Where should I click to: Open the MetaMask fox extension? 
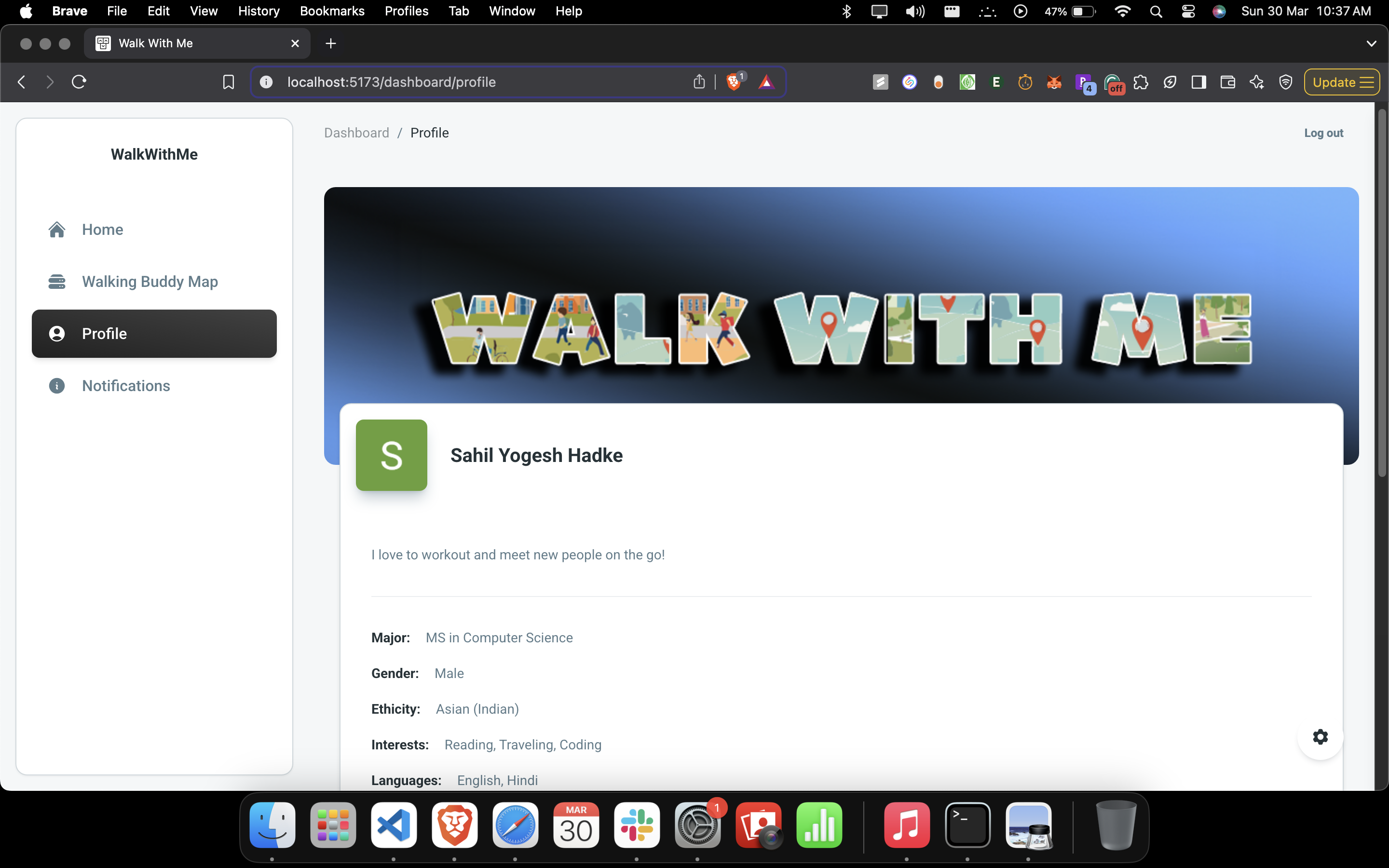(1054, 82)
